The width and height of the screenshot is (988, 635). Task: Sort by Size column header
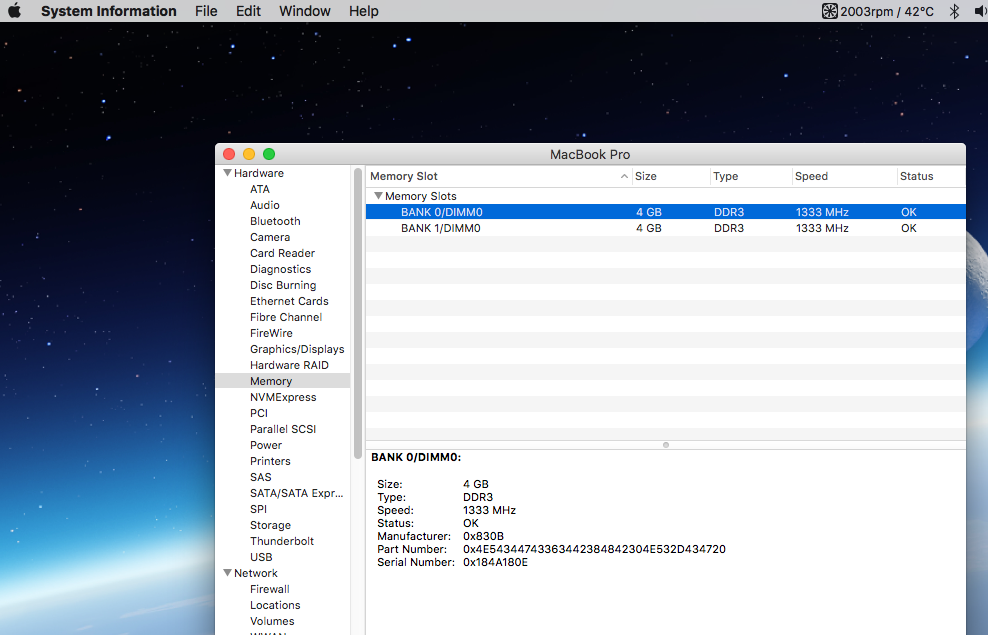click(670, 176)
